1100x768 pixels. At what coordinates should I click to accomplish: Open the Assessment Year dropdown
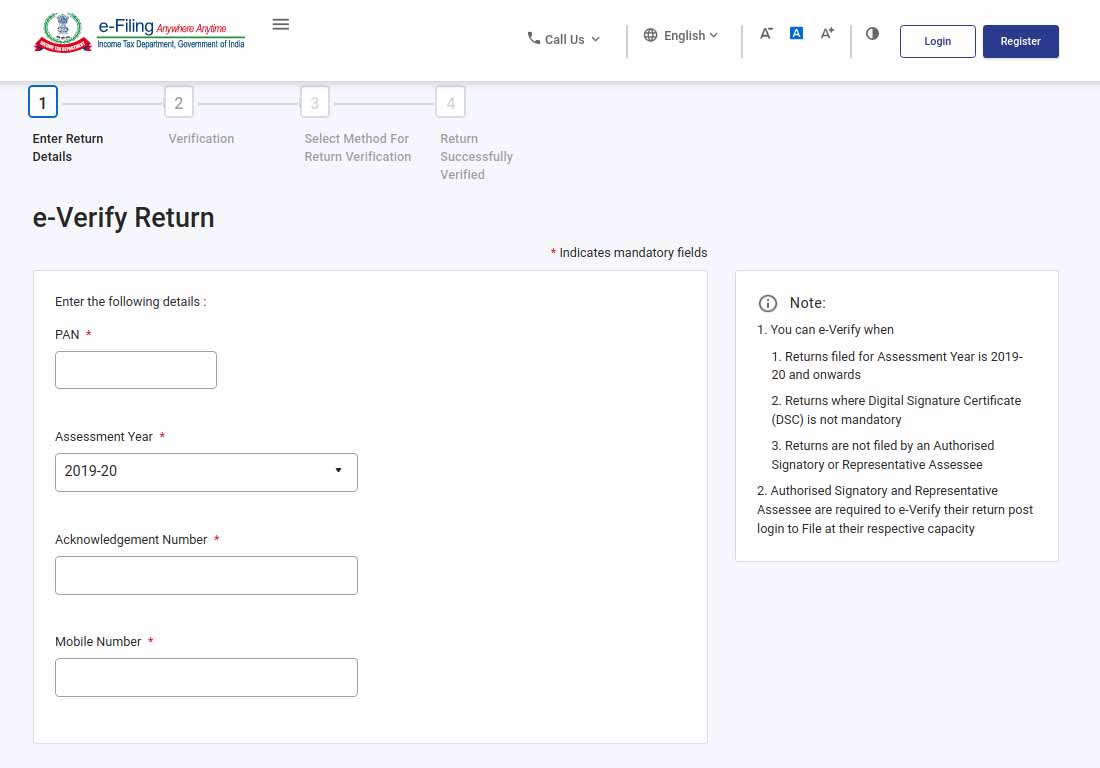[x=206, y=471]
